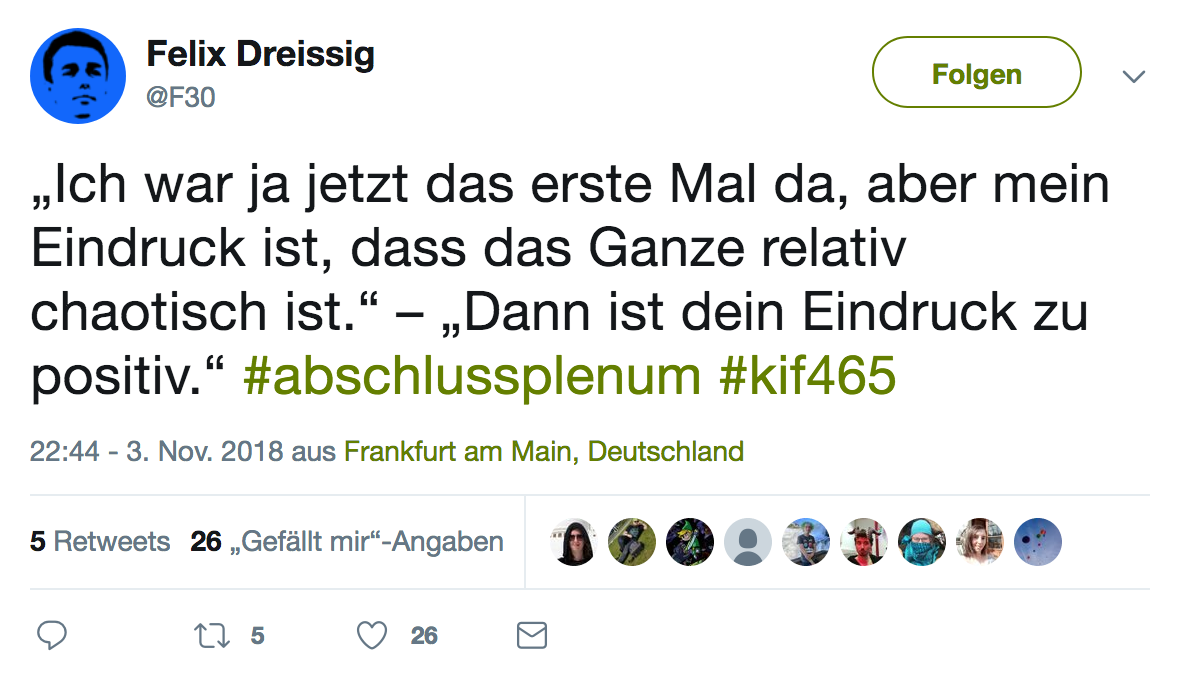Send tweet via envelope message icon
The width and height of the screenshot is (1178, 688).
point(532,635)
